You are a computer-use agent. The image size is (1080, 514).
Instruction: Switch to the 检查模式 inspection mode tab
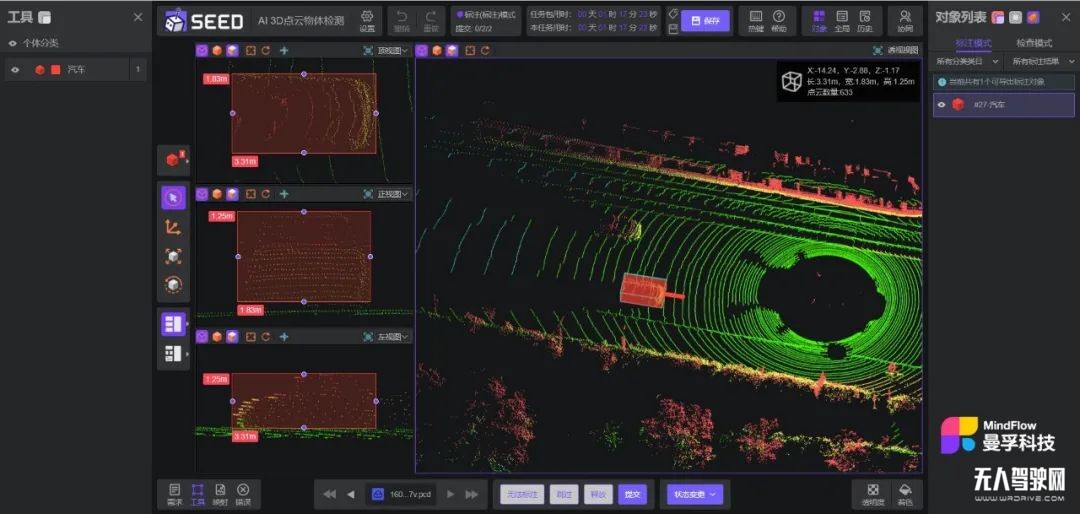[1034, 44]
